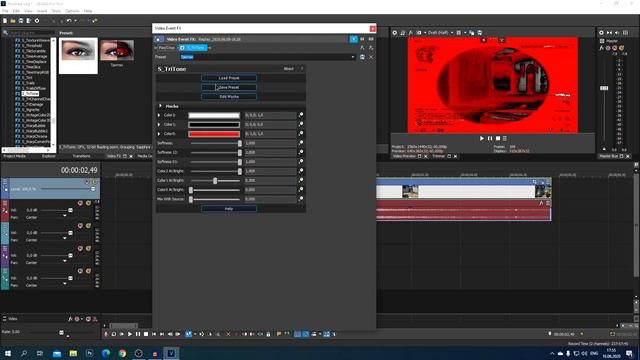Click the Load Preset button

229,78
